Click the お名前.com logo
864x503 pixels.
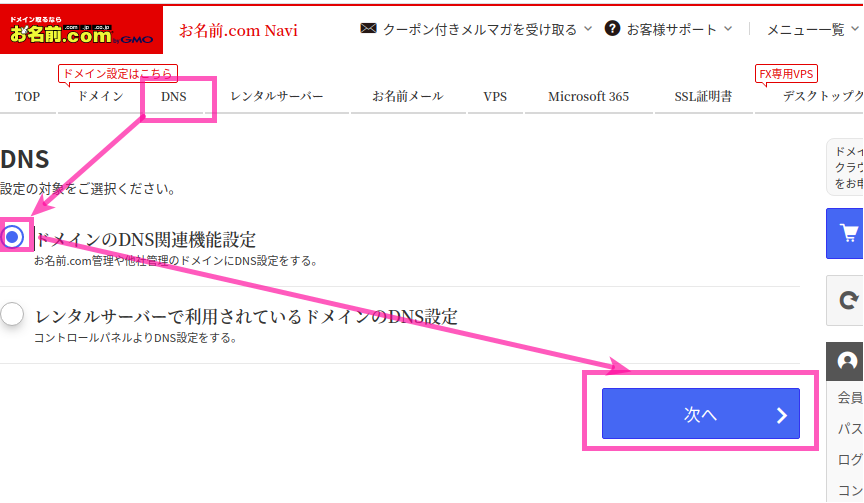(81, 30)
